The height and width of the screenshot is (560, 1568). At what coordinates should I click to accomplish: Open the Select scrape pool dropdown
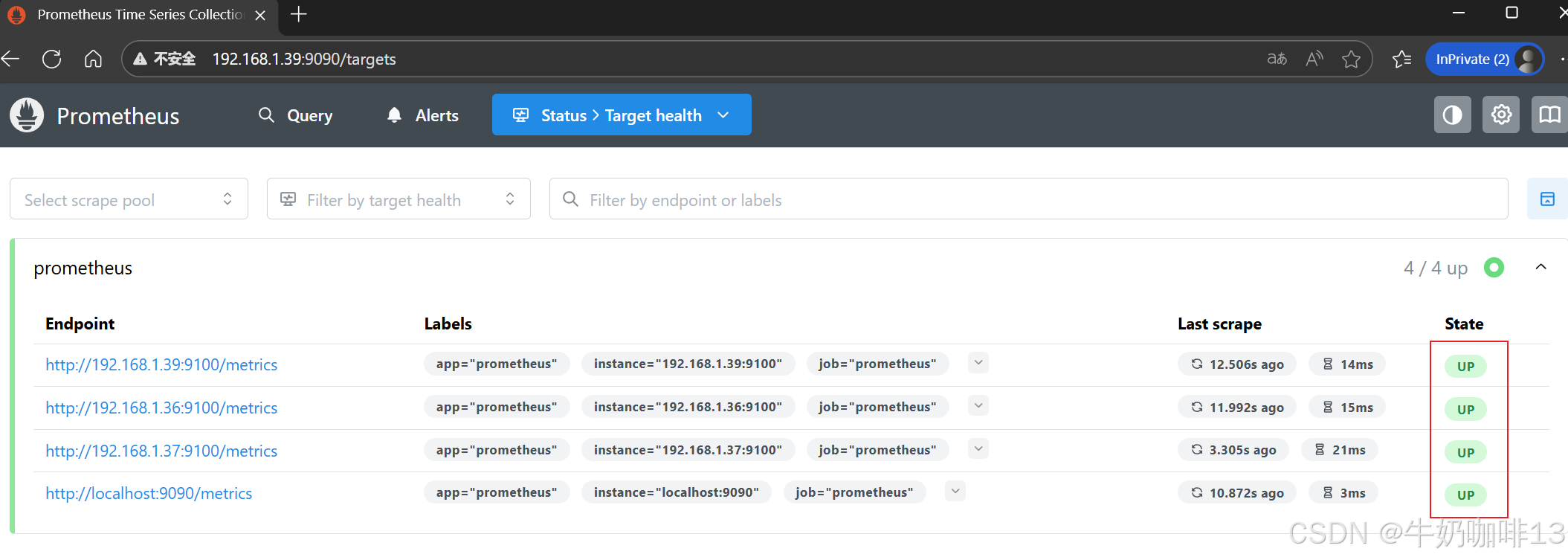coord(129,199)
